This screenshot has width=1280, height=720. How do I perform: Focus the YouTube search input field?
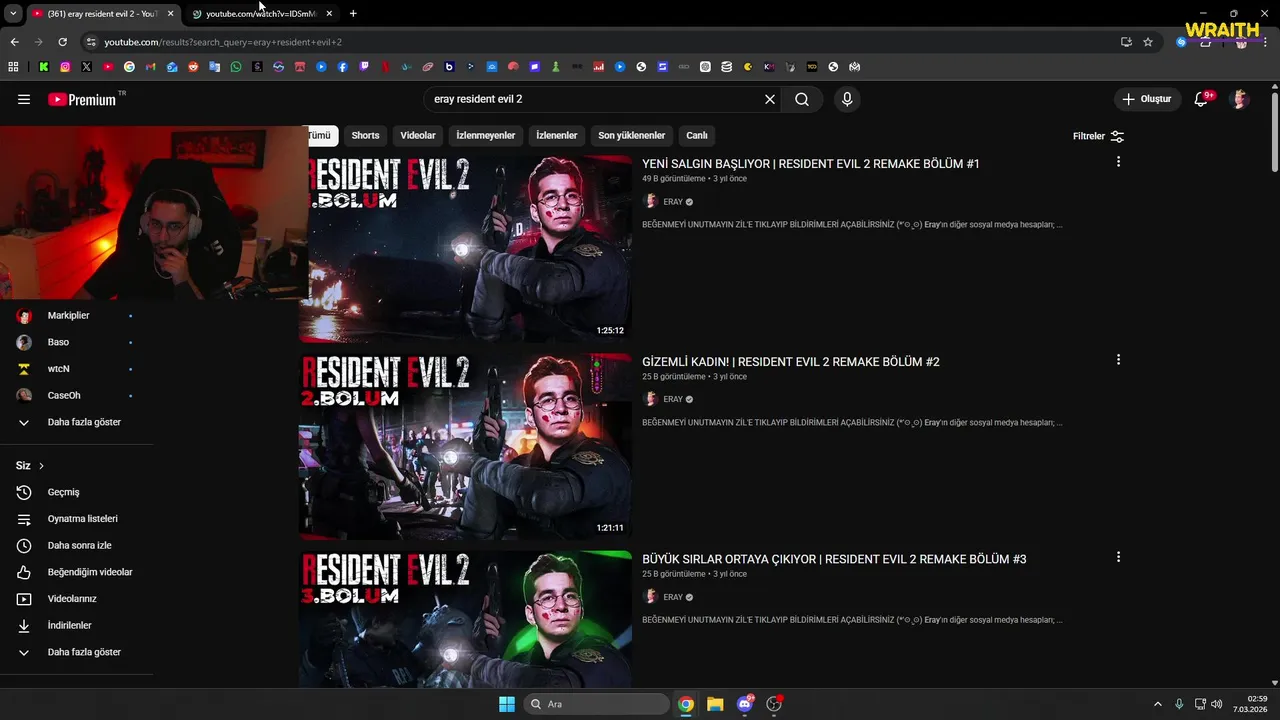tap(592, 99)
